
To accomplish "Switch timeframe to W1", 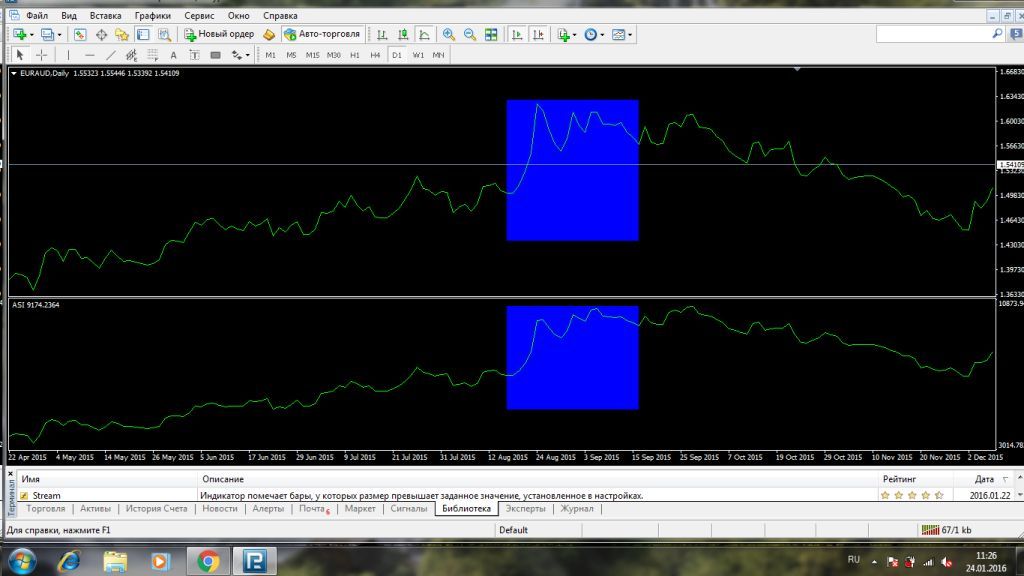I will pyautogui.click(x=418, y=55).
